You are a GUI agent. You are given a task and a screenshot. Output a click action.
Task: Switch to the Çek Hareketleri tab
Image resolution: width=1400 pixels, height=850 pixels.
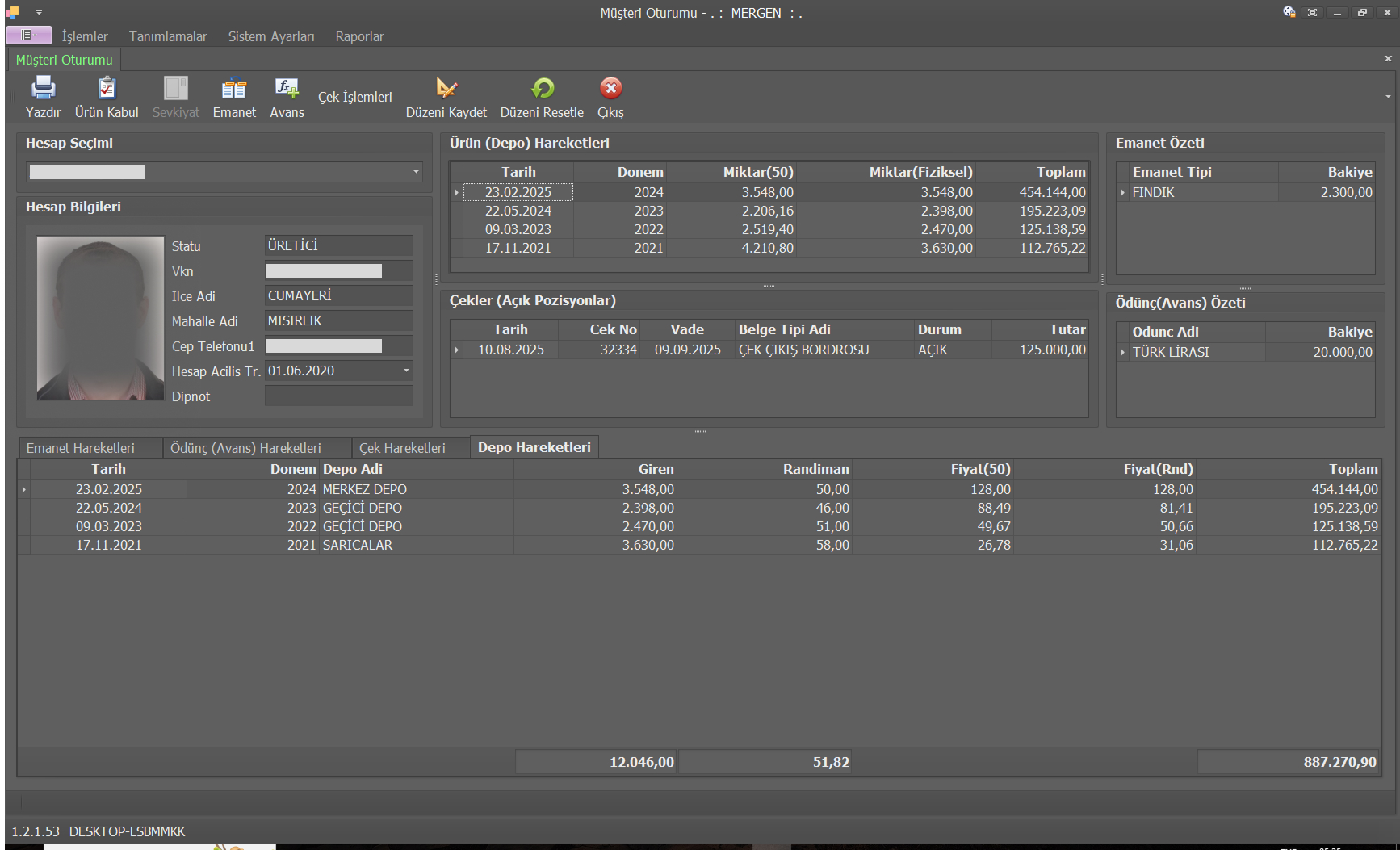click(402, 448)
